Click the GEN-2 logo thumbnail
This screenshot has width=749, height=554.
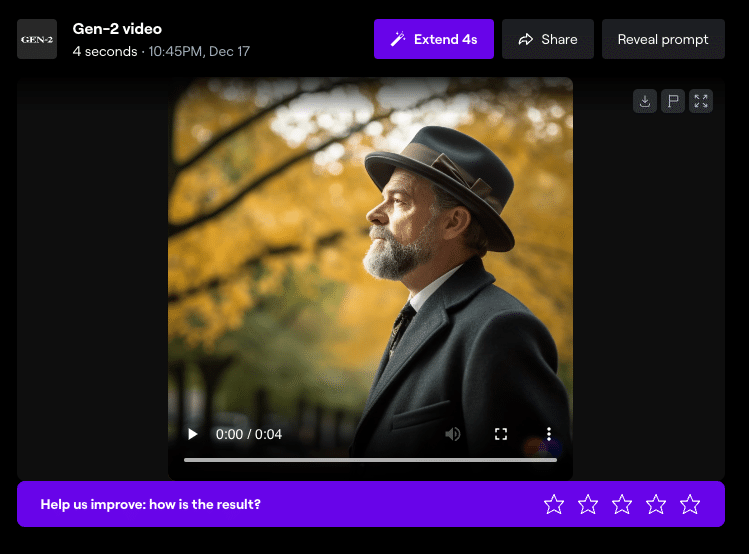click(x=37, y=39)
